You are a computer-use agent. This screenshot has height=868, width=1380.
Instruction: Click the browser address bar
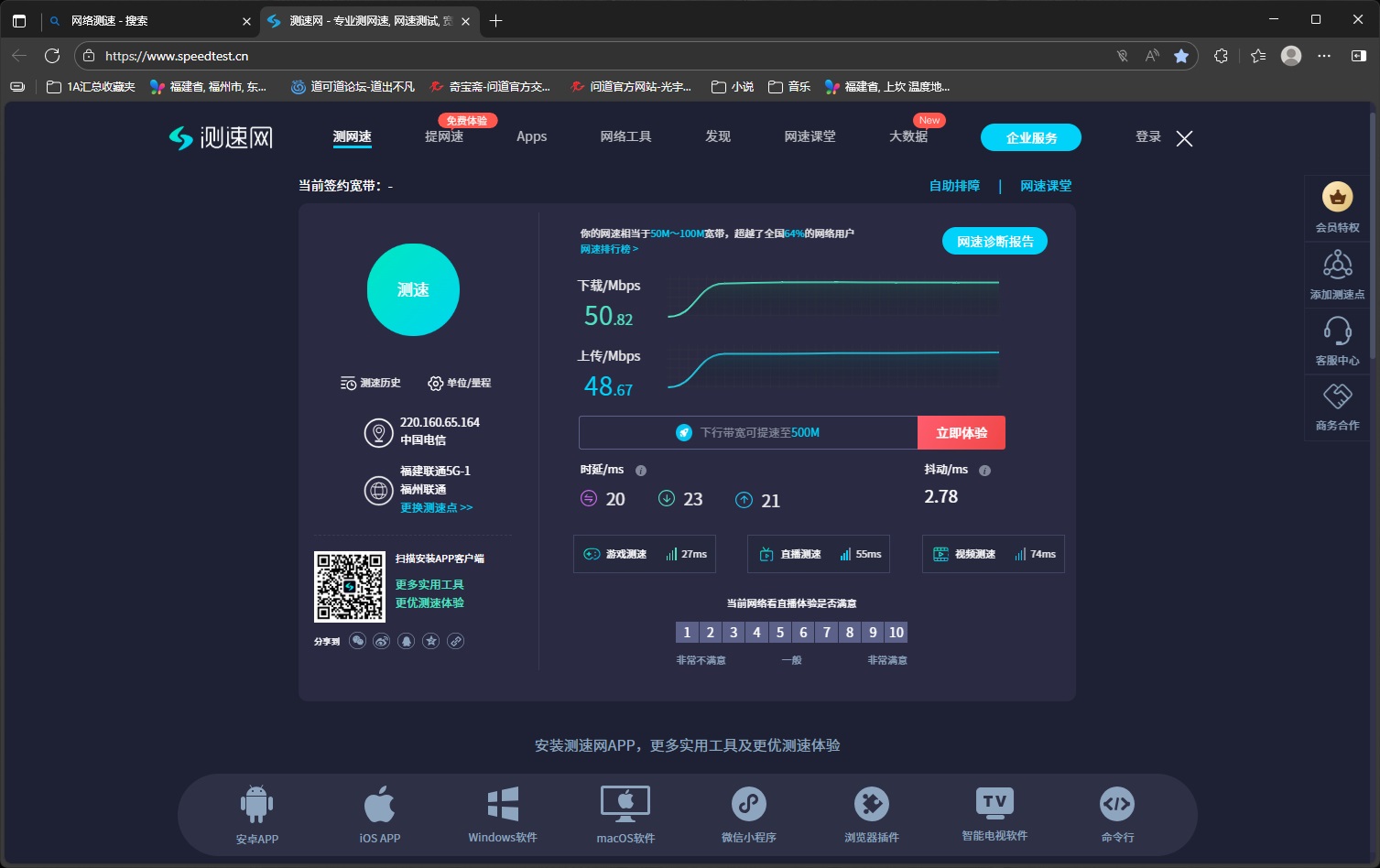pyautogui.click(x=595, y=56)
